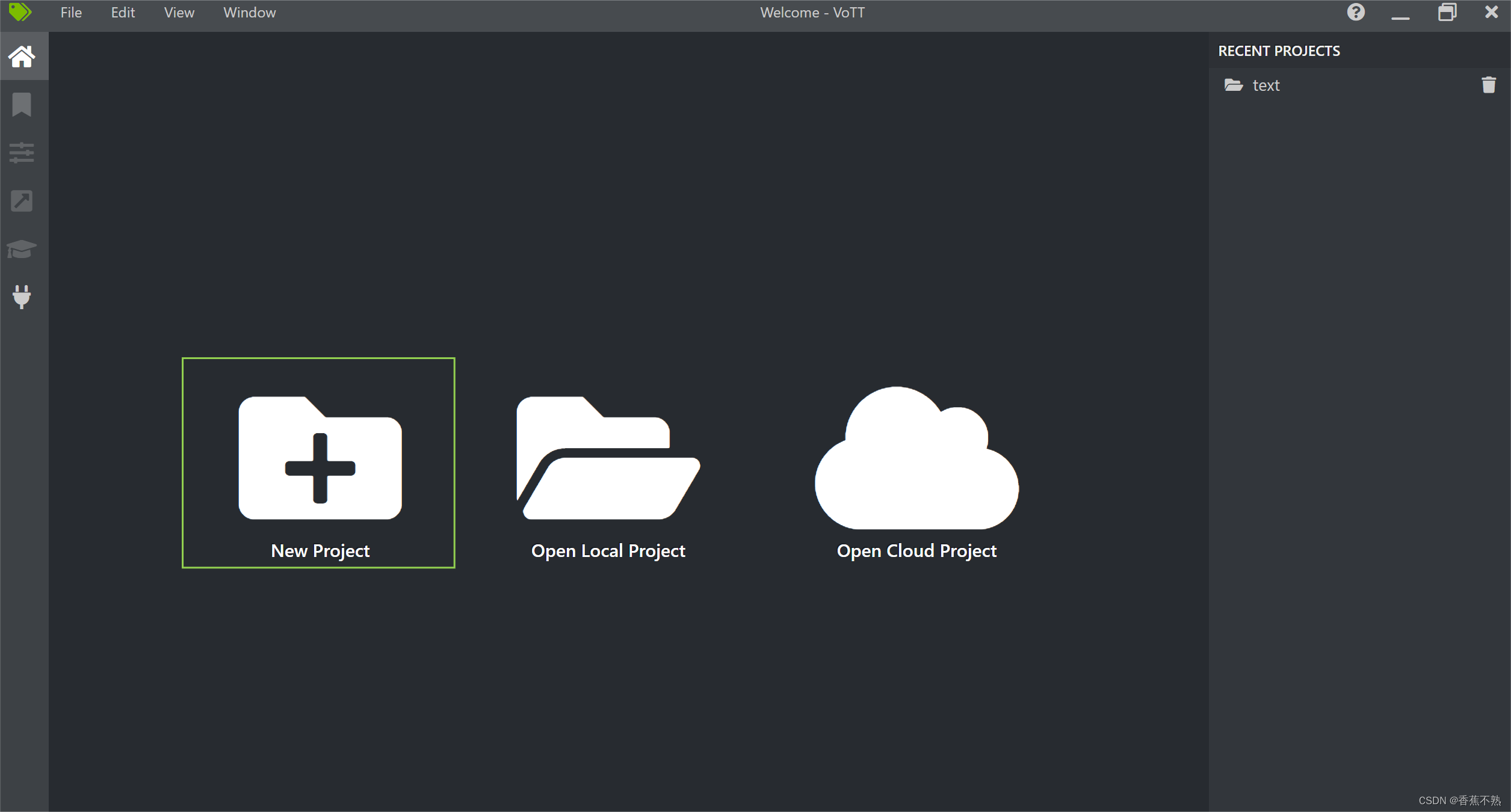This screenshot has width=1511, height=812.
Task: Click Open Cloud Project text link
Action: (916, 550)
